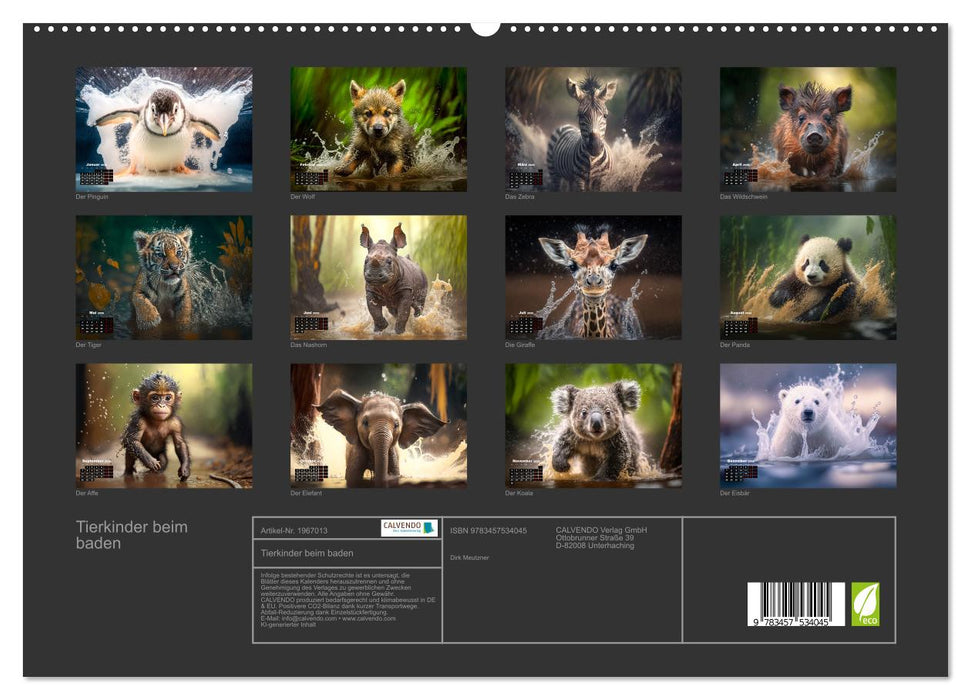Click the mini calendar grid on the penguin image
This screenshot has width=971, height=700.
click(x=96, y=177)
